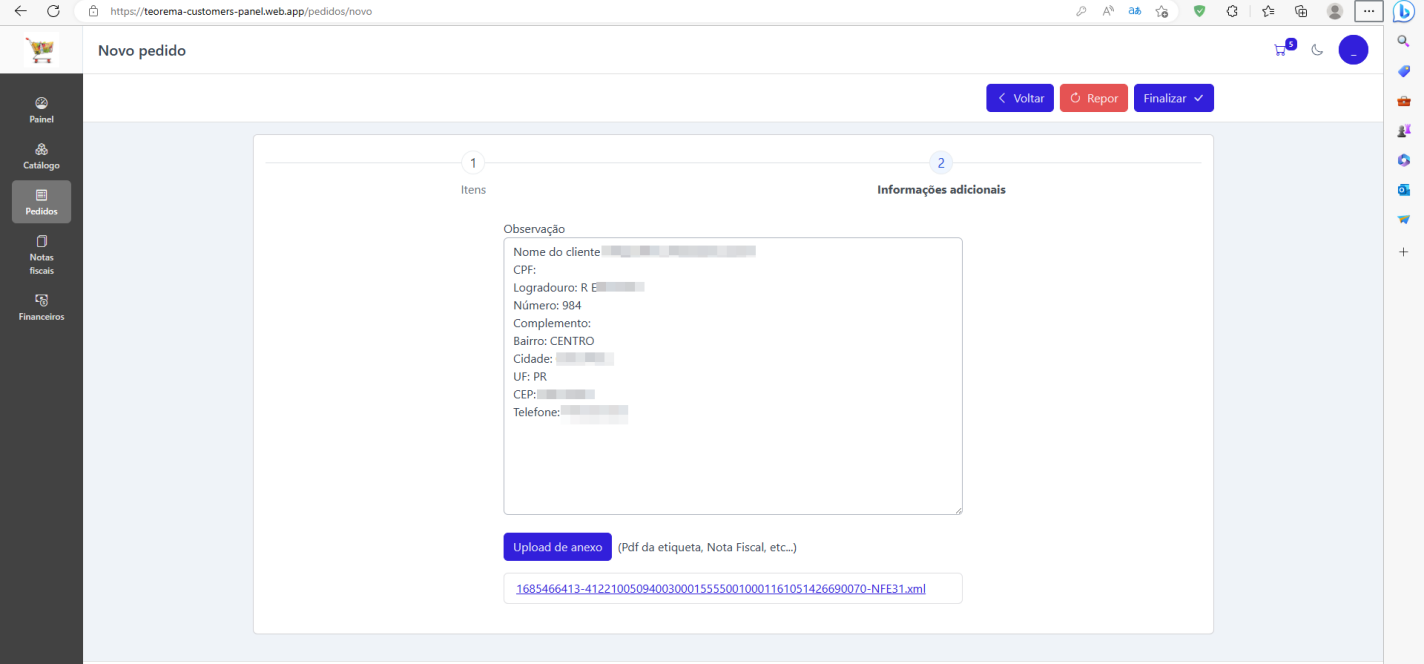Click the Voltar button

[x=1020, y=98]
